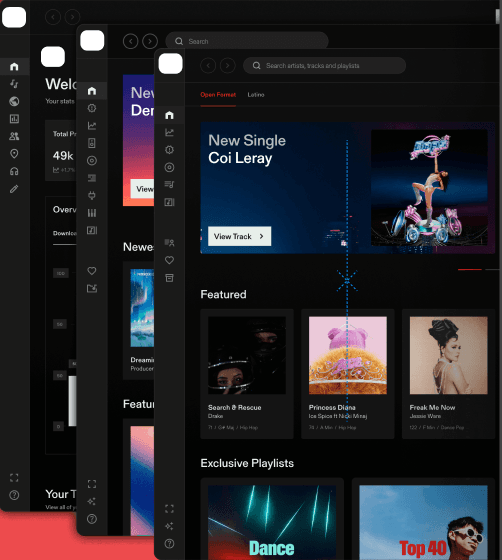Toggle fullscreen in the back window sidebar

point(14,478)
